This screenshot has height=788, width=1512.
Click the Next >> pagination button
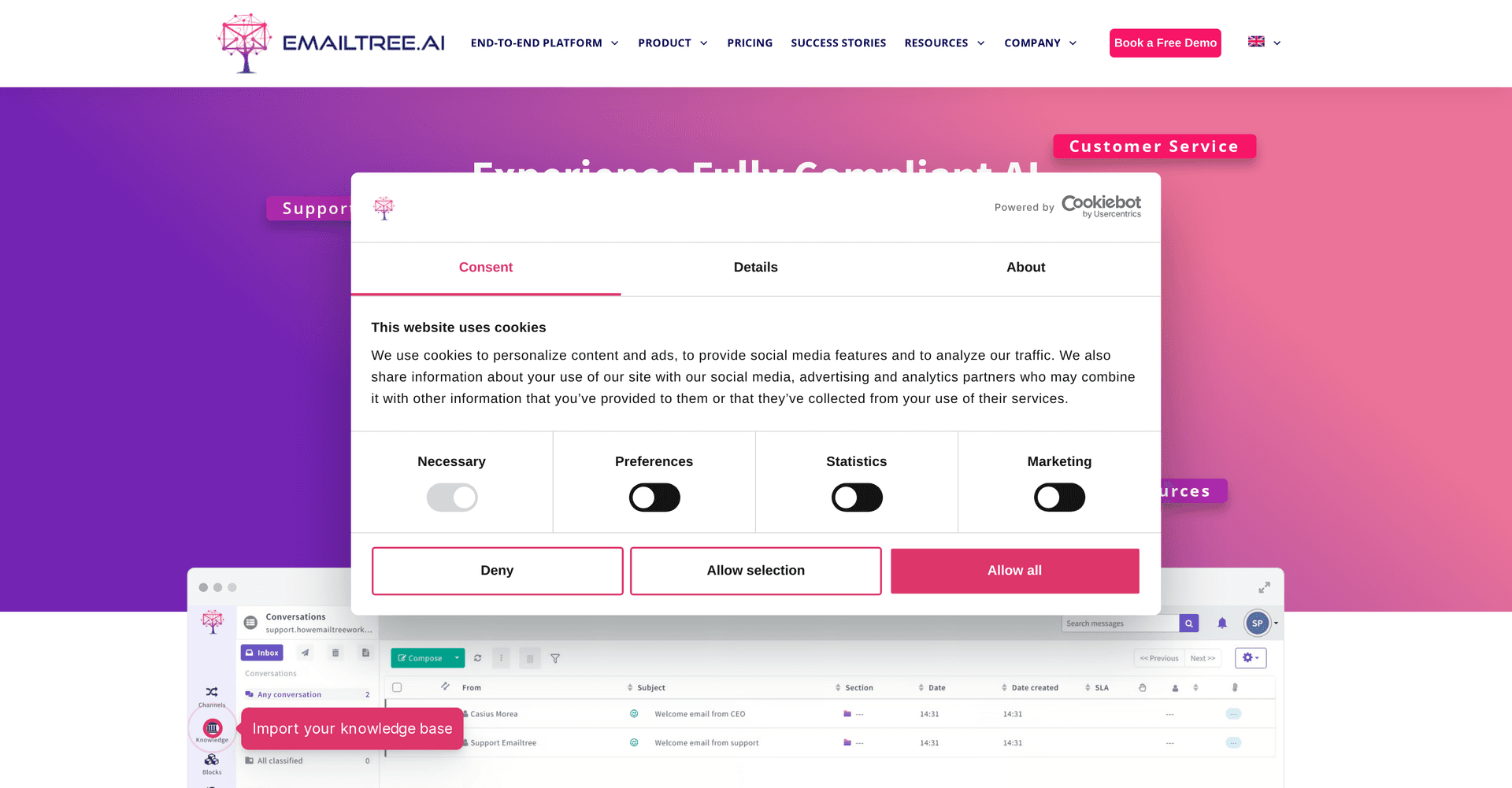tap(1203, 658)
